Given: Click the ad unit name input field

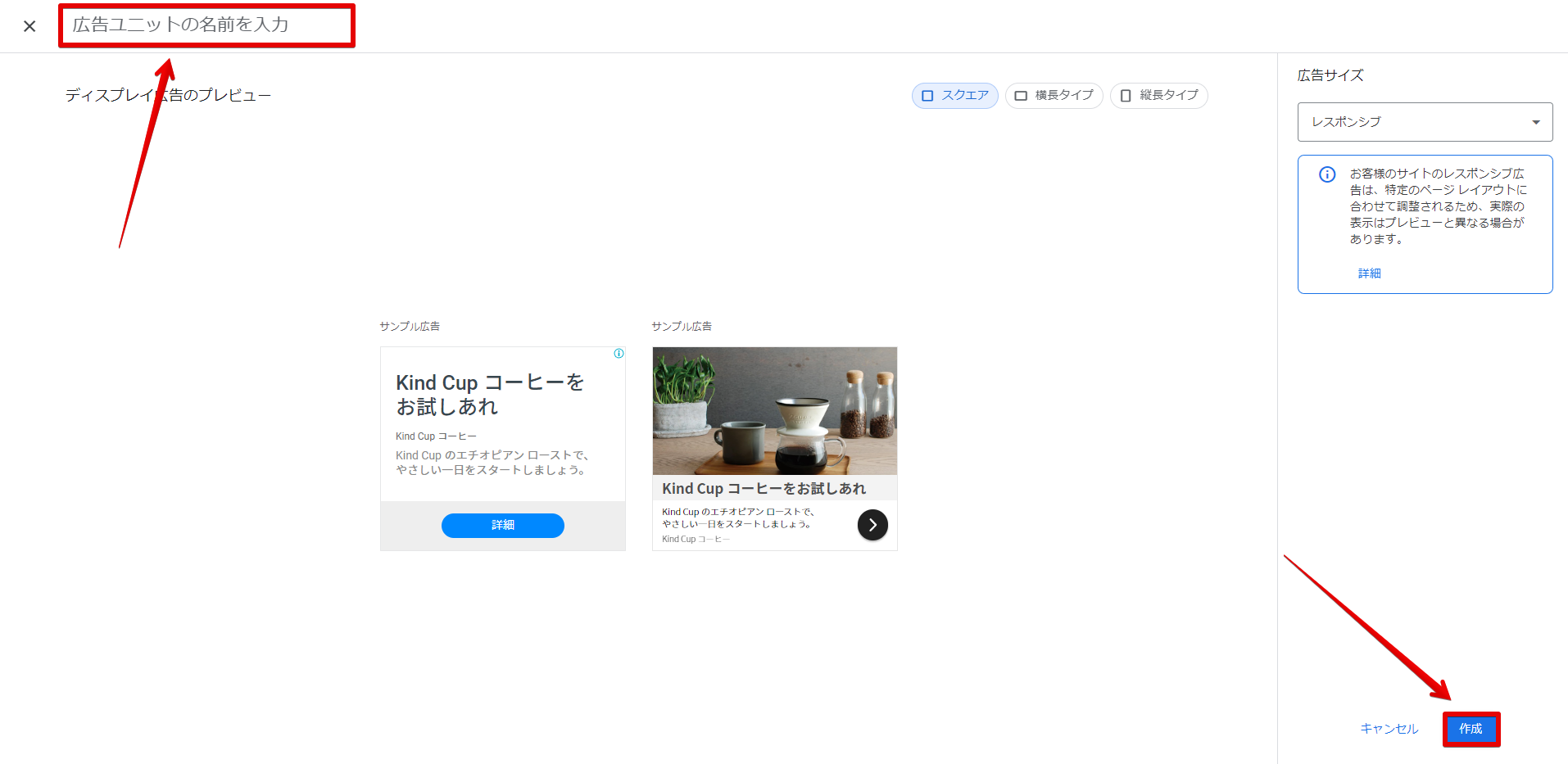Looking at the screenshot, I should pyautogui.click(x=206, y=25).
